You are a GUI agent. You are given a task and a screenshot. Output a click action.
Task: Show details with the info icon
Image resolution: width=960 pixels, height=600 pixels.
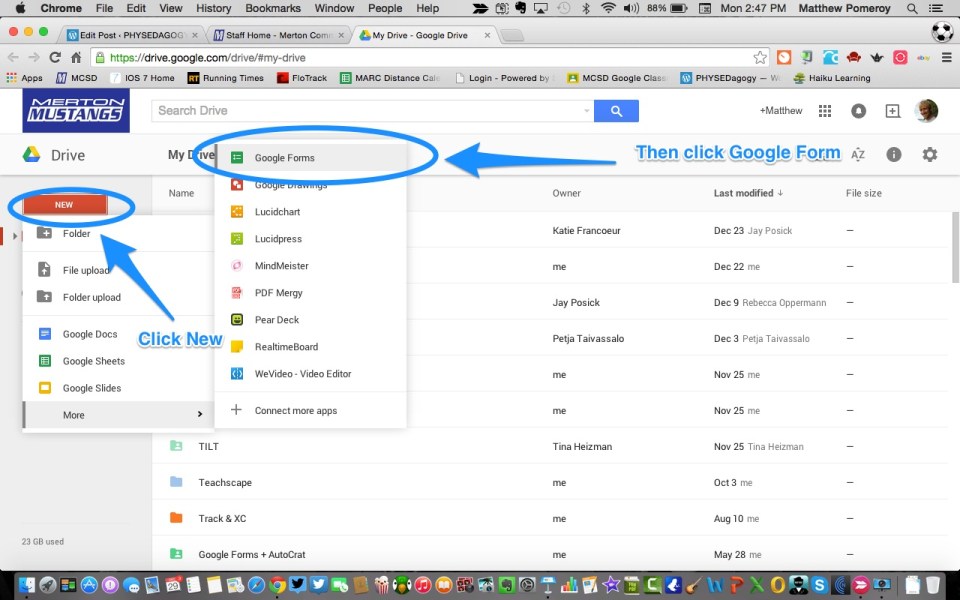coord(894,155)
